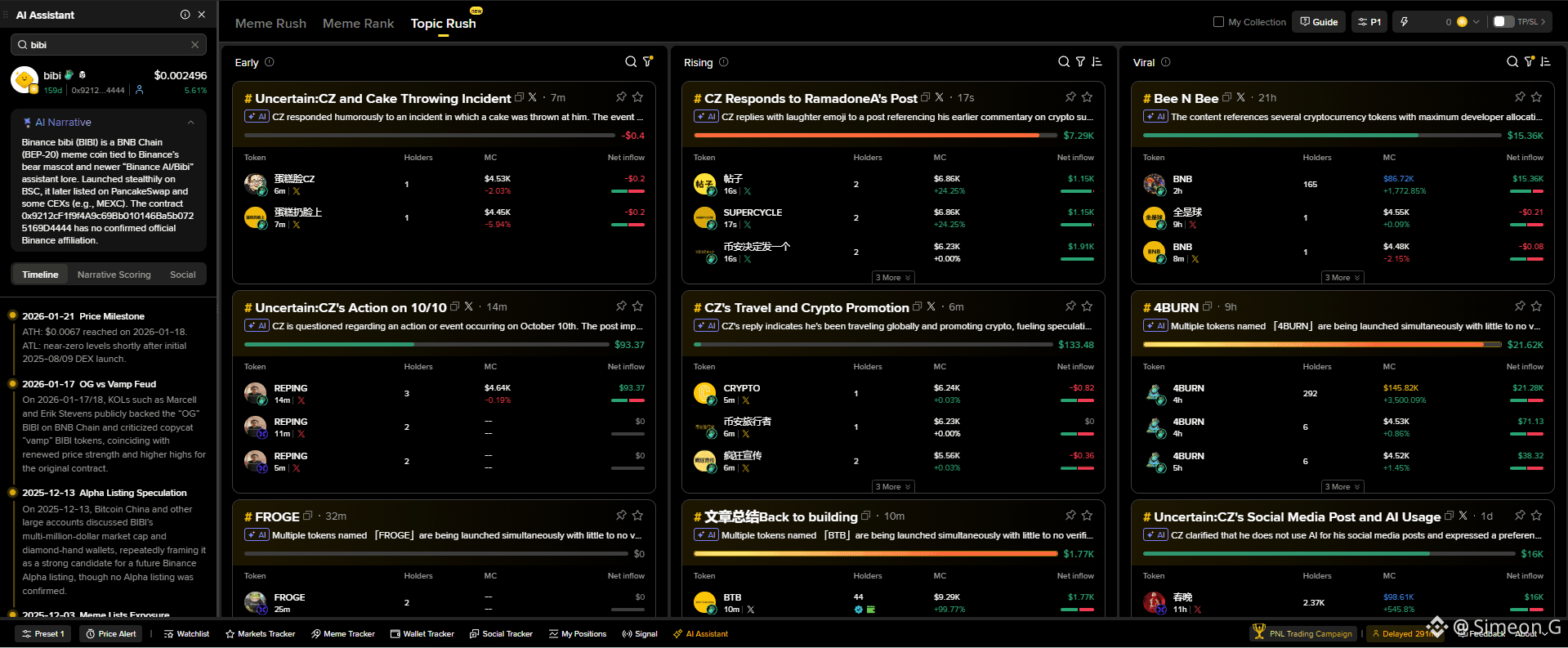Pin the Back to building topic
This screenshot has width=1568, height=648.
pos(1070,516)
